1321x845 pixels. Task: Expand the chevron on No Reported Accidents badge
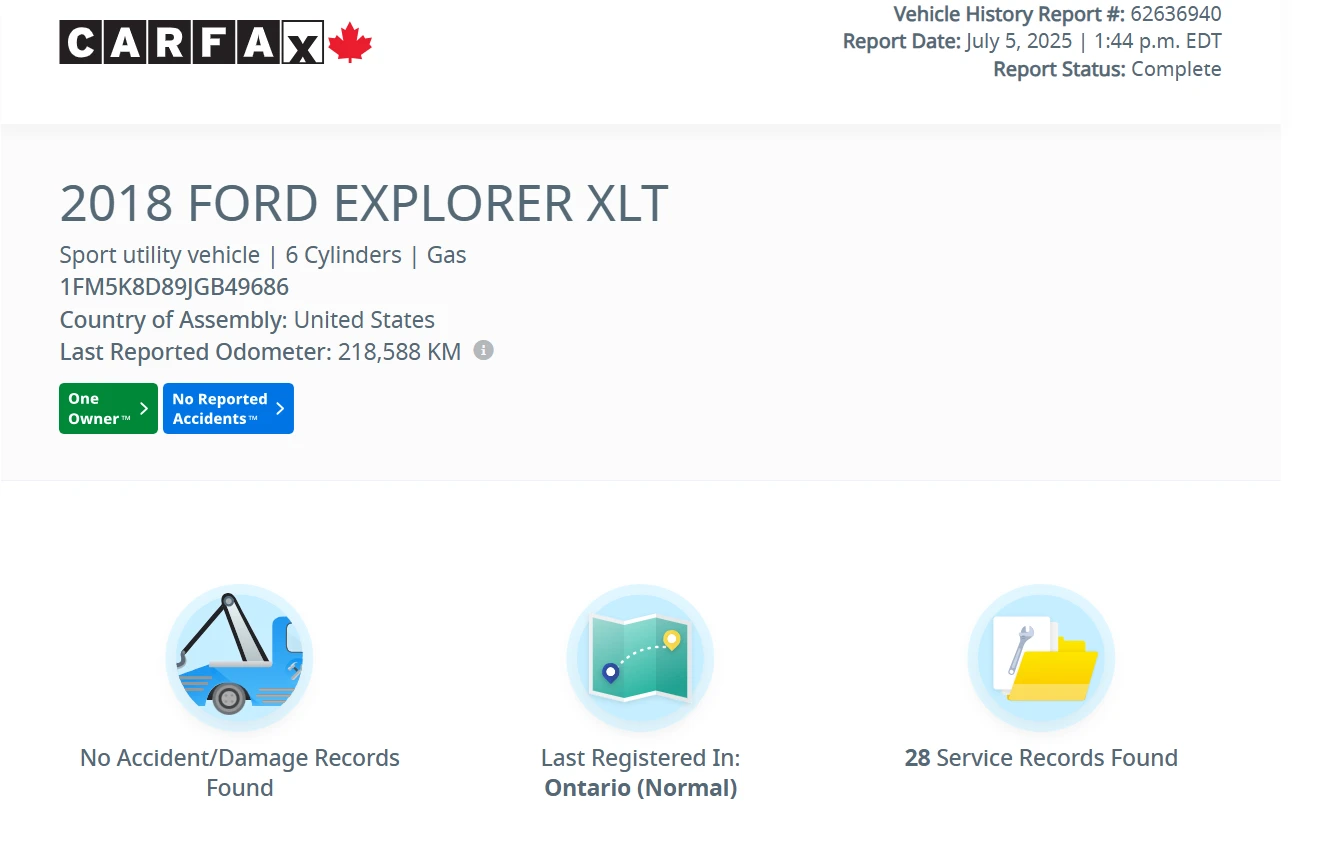click(280, 408)
